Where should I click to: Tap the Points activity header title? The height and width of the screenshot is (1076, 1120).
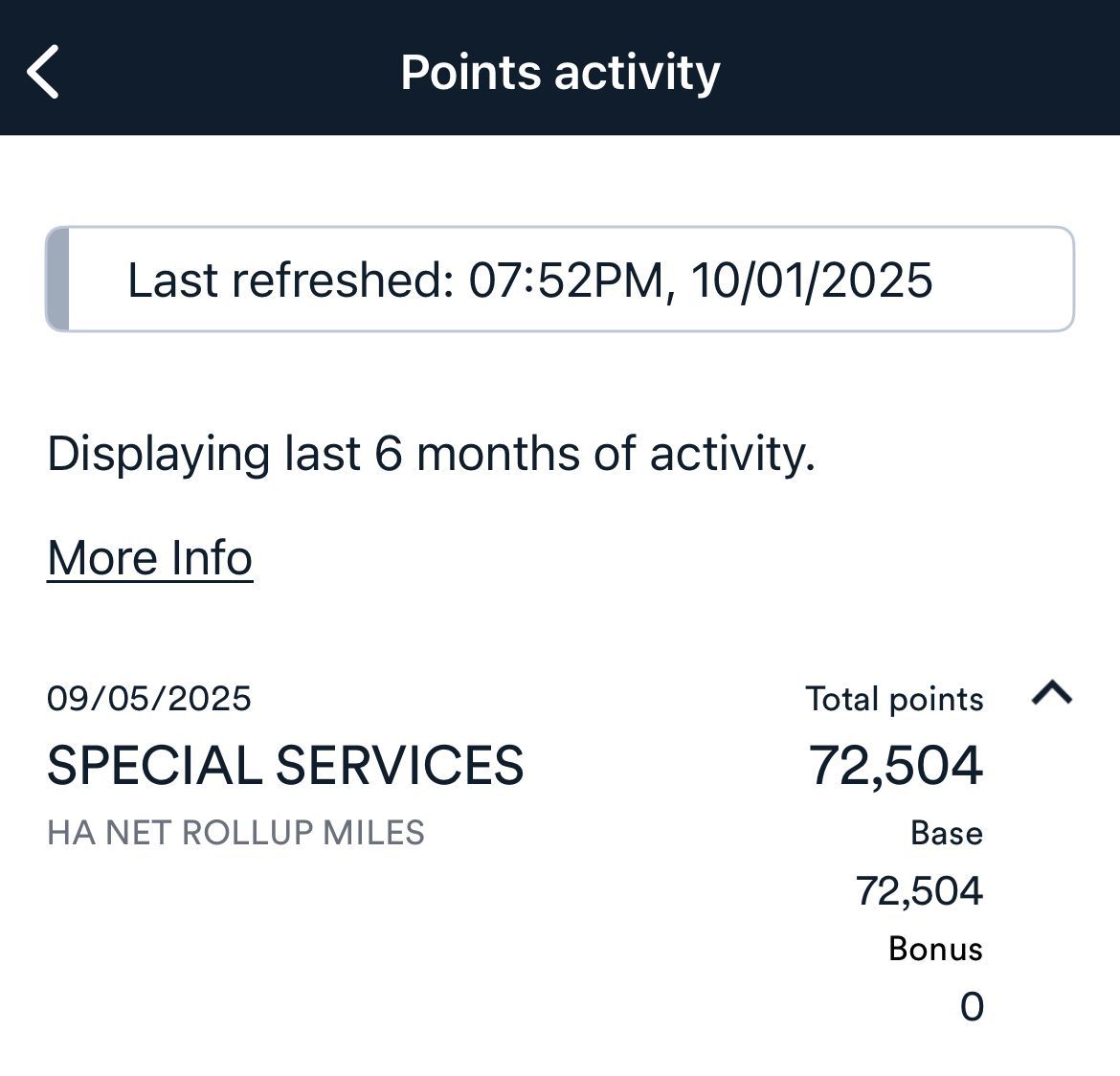pyautogui.click(x=560, y=72)
